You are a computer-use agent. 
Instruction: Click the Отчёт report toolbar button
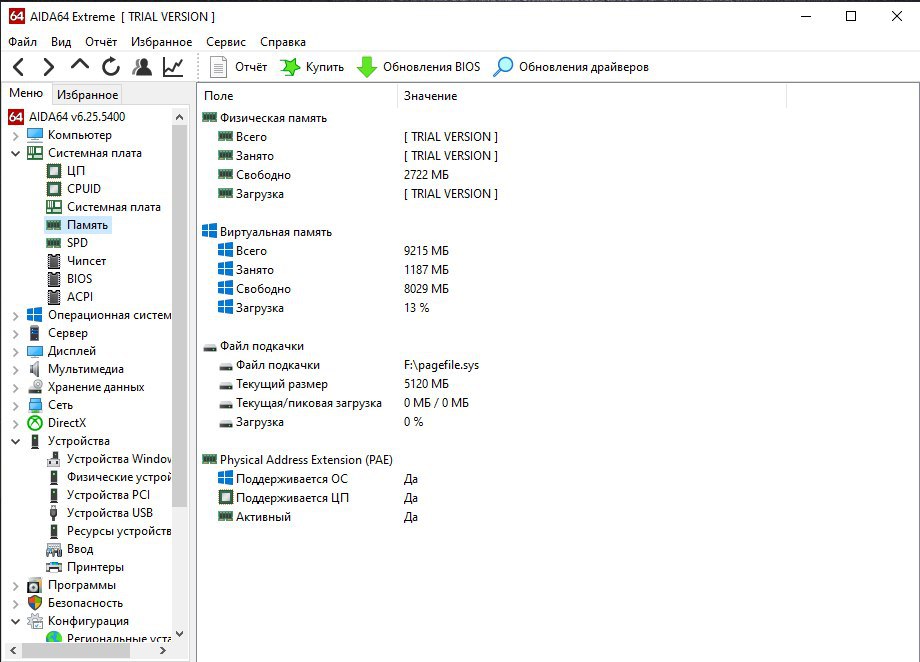tap(238, 67)
